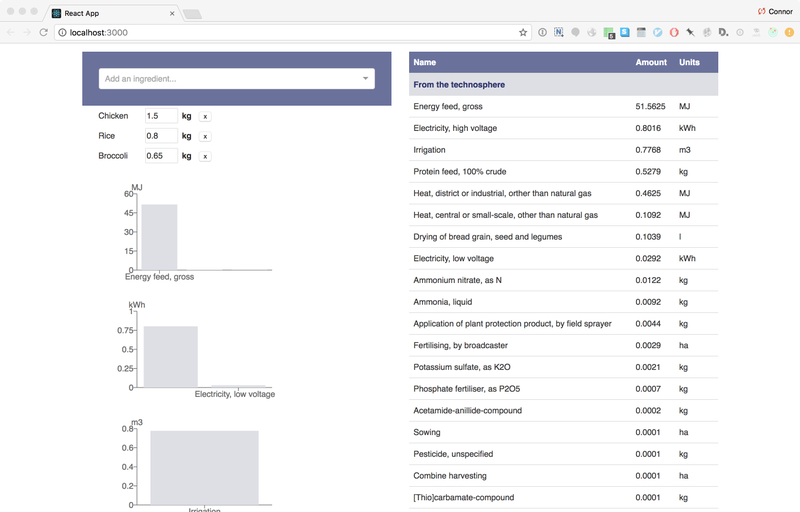This screenshot has width=800, height=512.
Task: Select the Rice quantity input box
Action: pos(161,136)
